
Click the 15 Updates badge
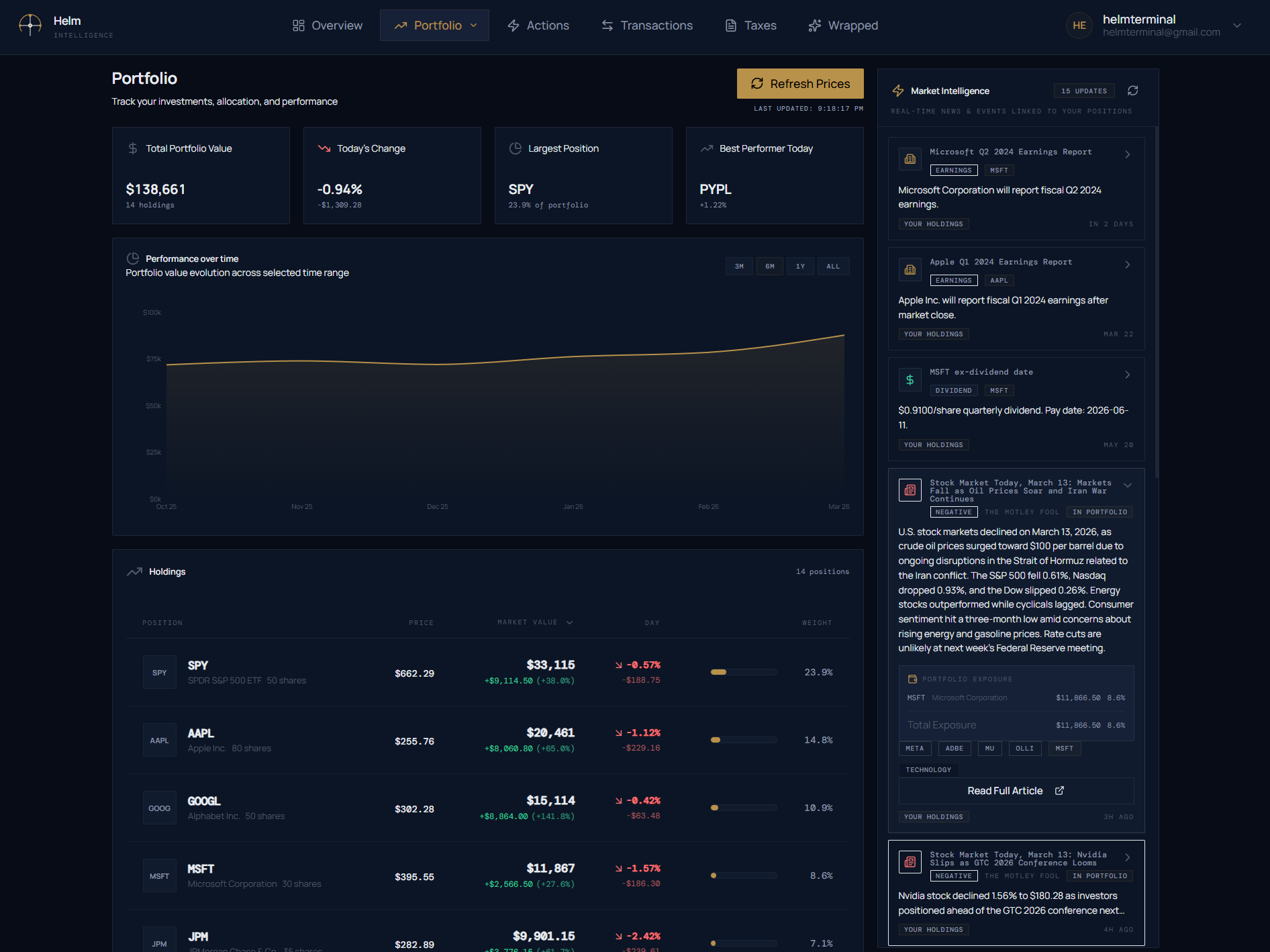point(1084,91)
